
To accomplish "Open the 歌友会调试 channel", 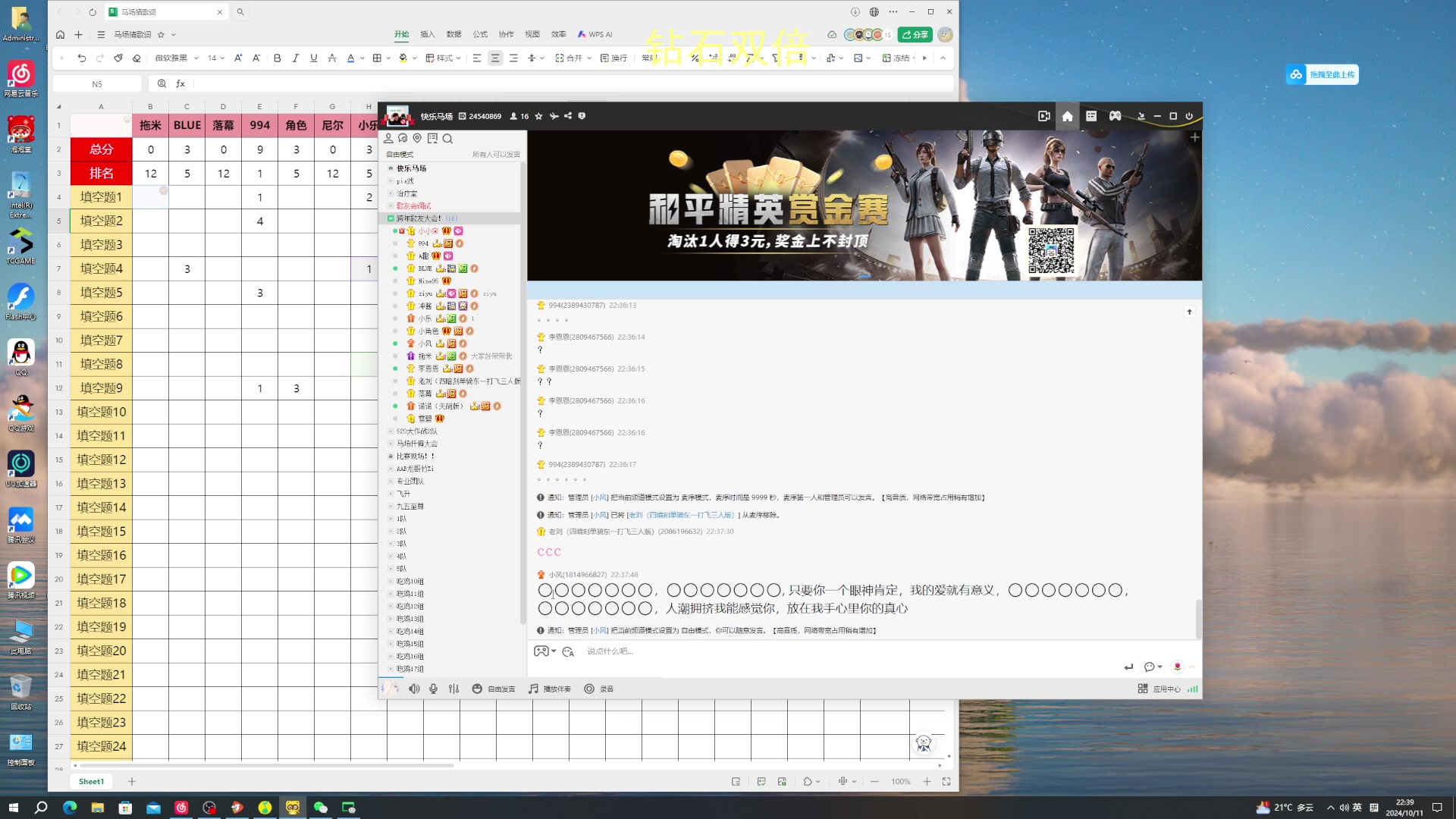I will pos(413,206).
